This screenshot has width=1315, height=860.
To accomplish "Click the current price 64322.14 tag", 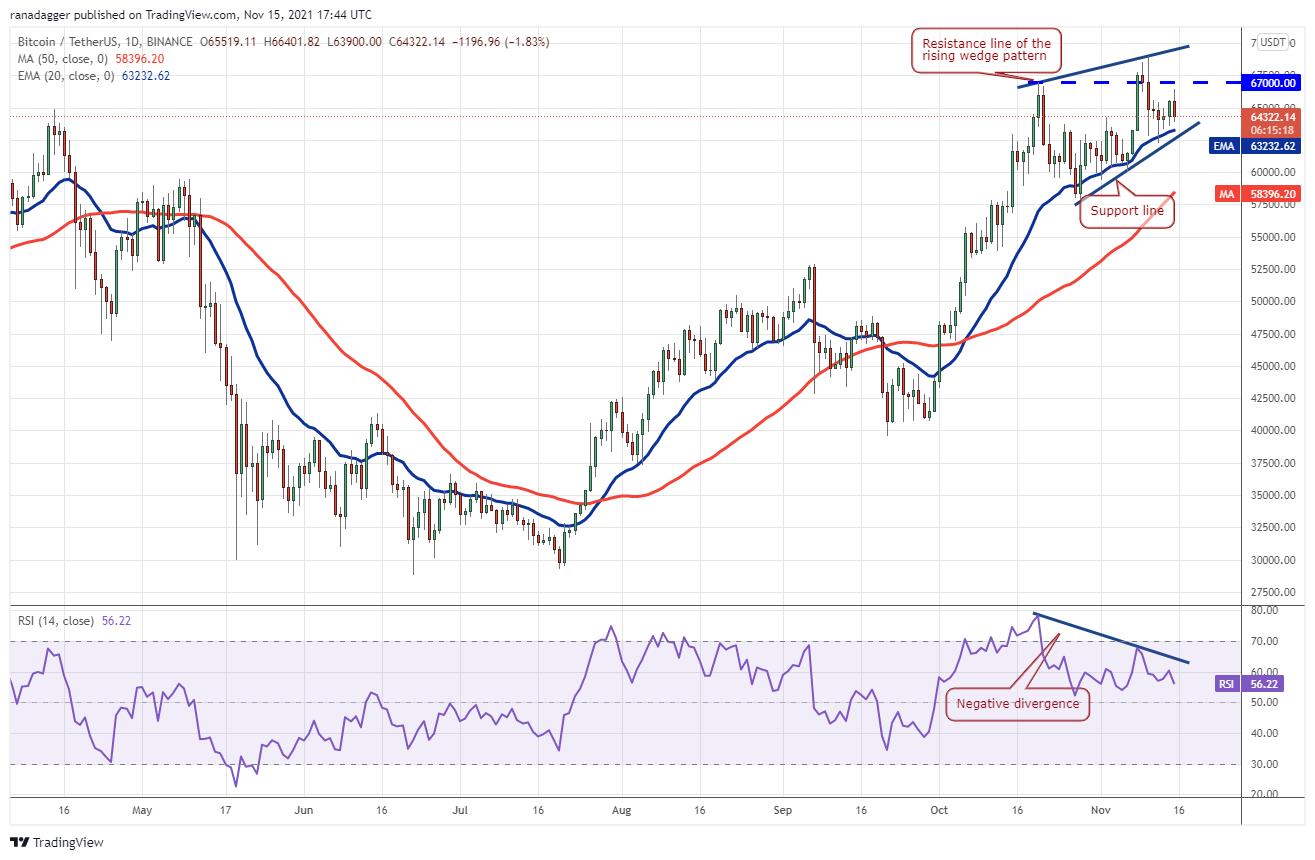I will (x=1272, y=117).
